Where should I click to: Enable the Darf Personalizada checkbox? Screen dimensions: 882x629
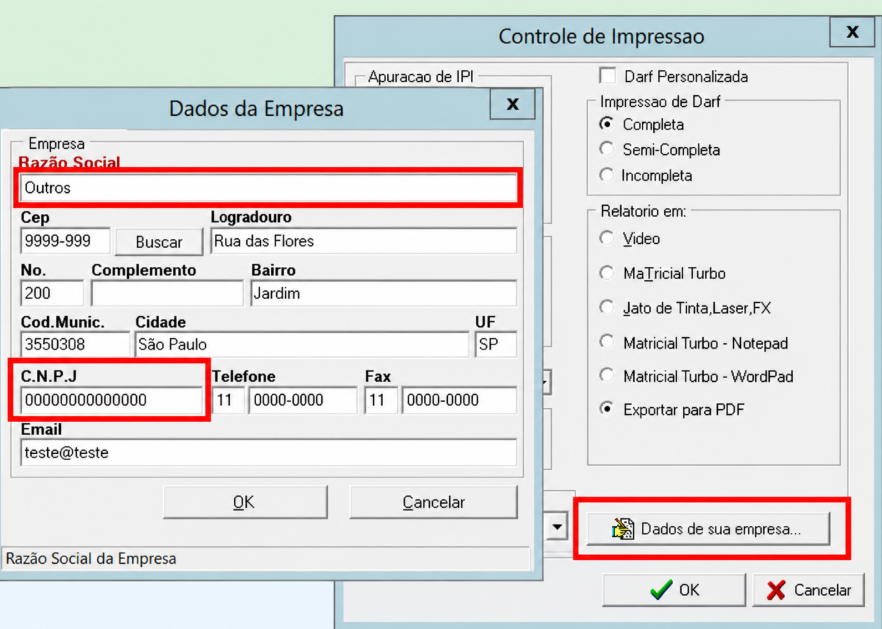tap(608, 76)
